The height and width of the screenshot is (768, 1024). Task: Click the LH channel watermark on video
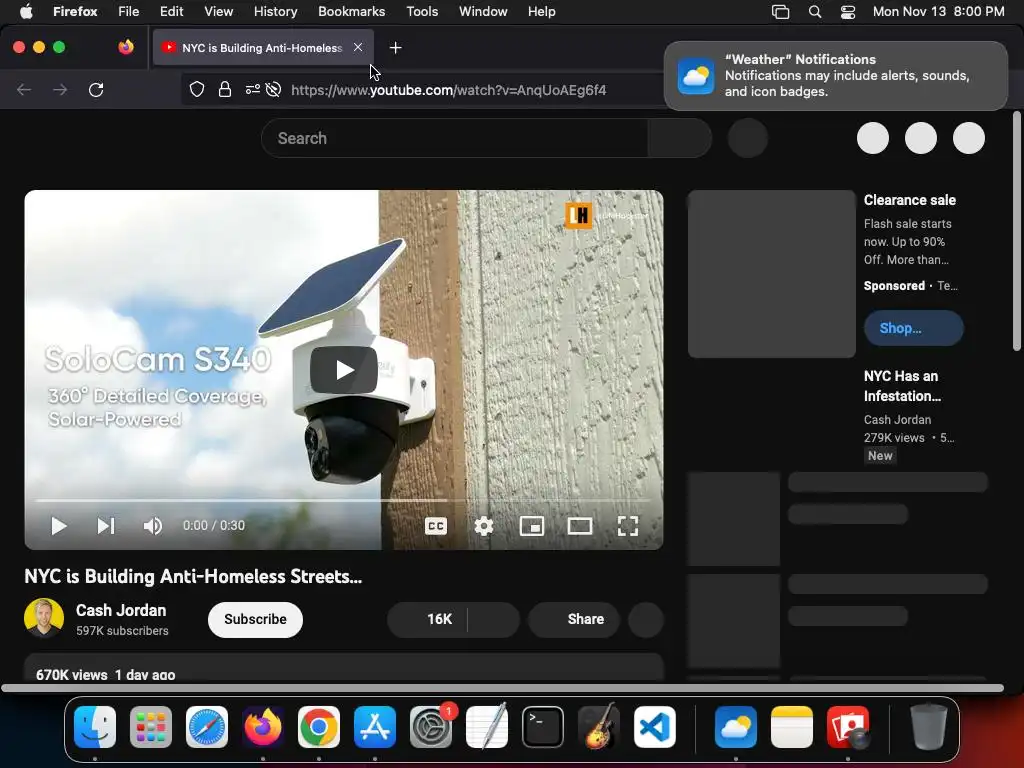tap(578, 216)
